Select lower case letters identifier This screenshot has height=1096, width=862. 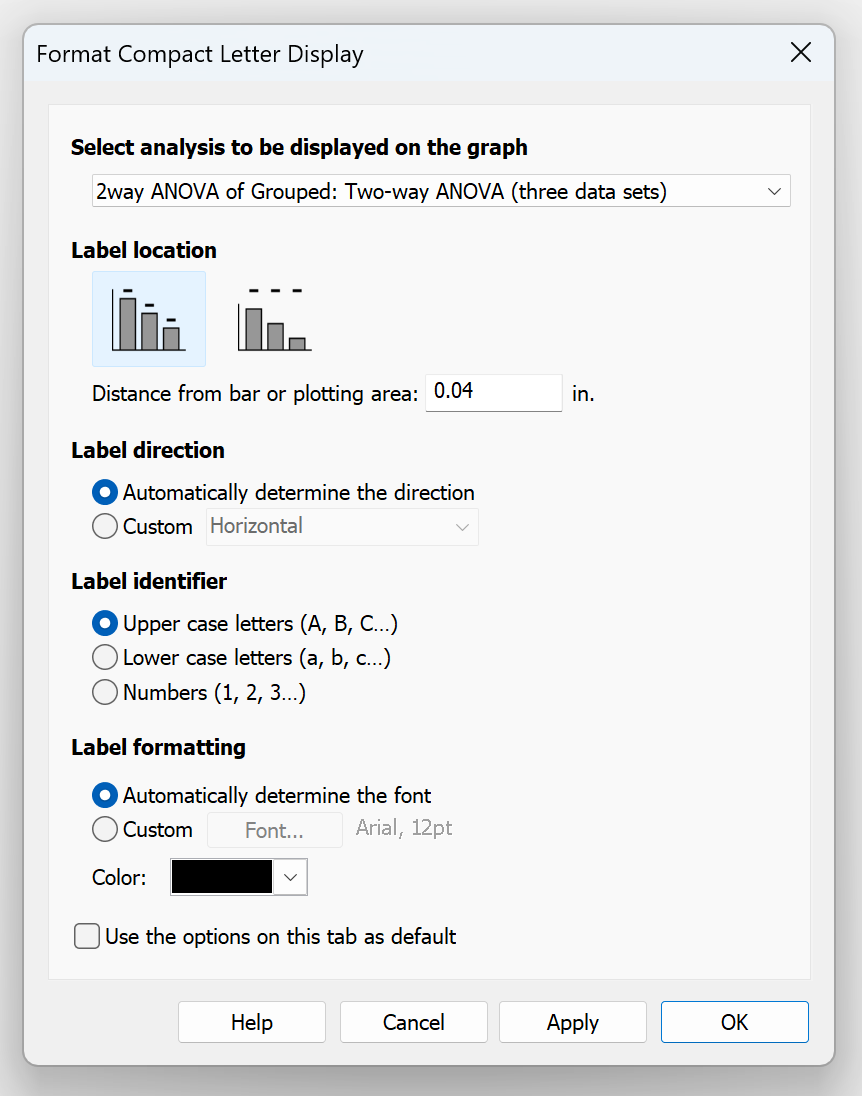104,657
